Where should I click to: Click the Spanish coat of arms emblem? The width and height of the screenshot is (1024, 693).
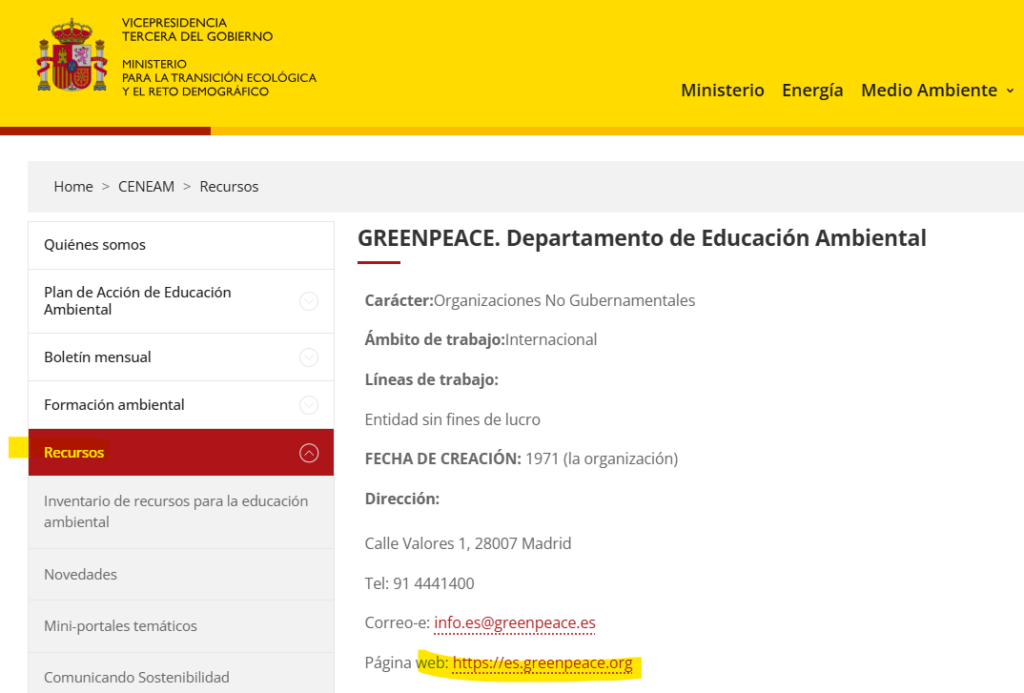click(70, 58)
